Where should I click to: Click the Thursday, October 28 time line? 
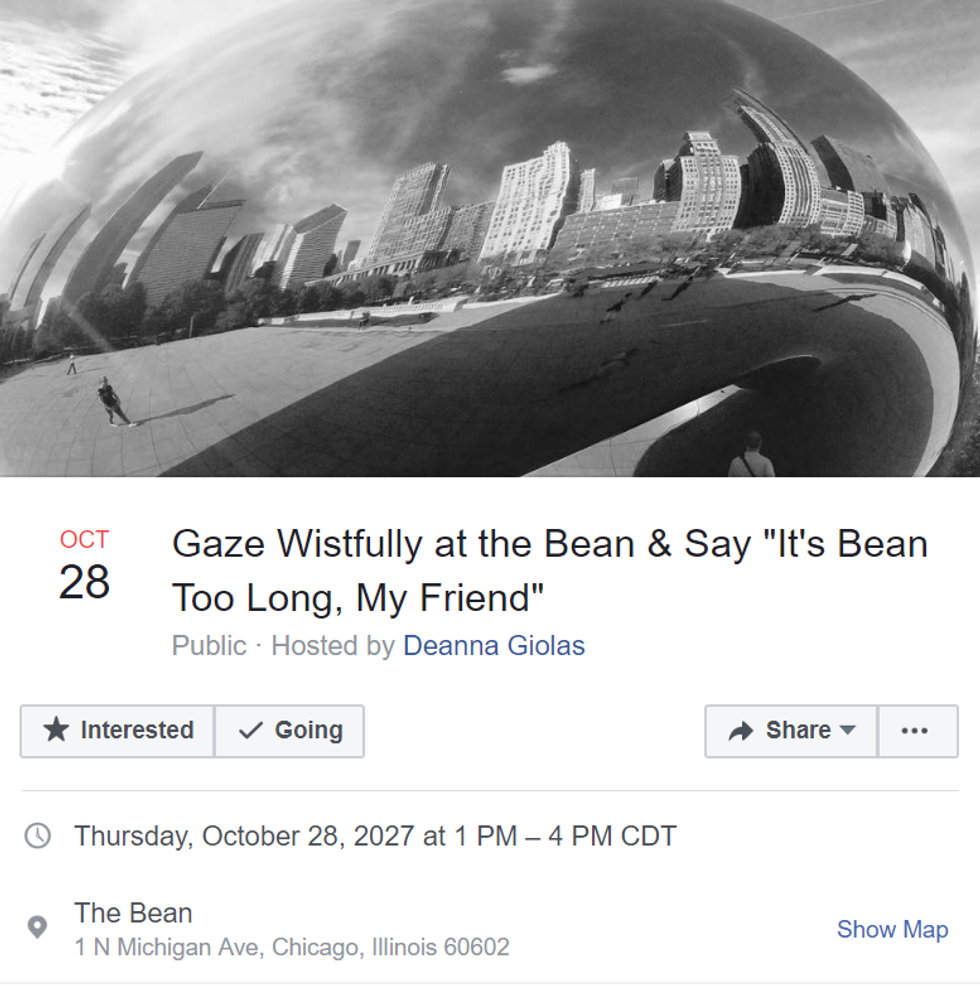375,836
